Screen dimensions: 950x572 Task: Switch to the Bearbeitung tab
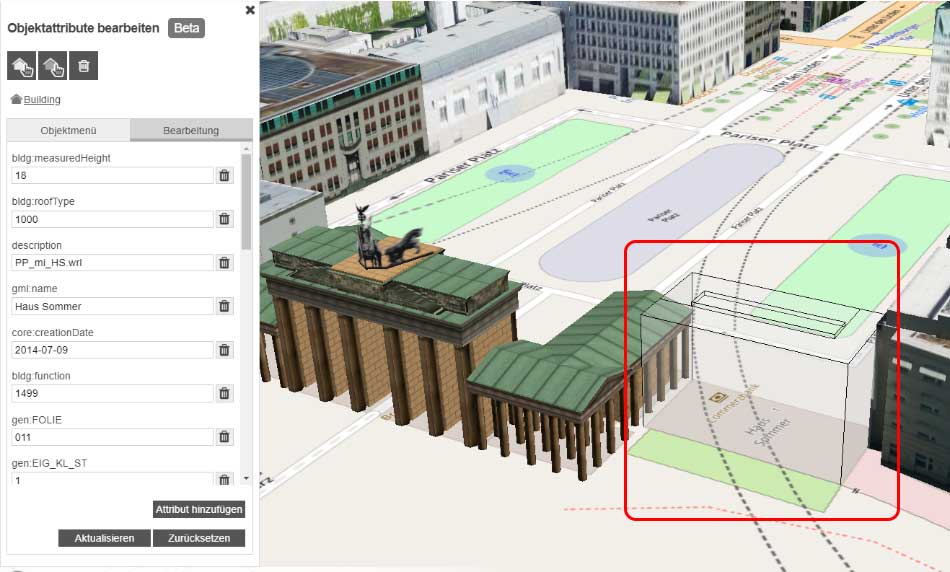coord(191,130)
